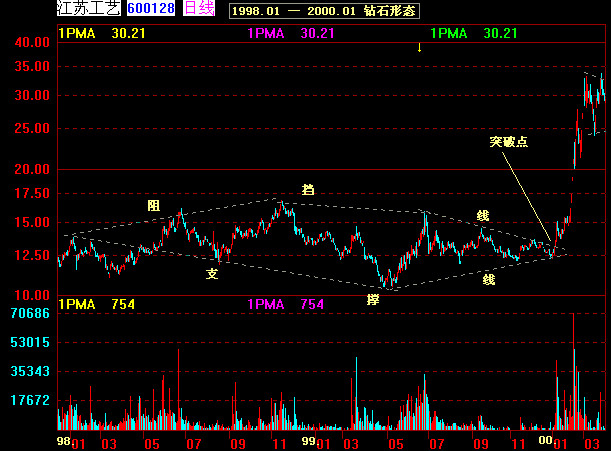
Task: Click the 支 support annotation label
Action: coord(212,273)
